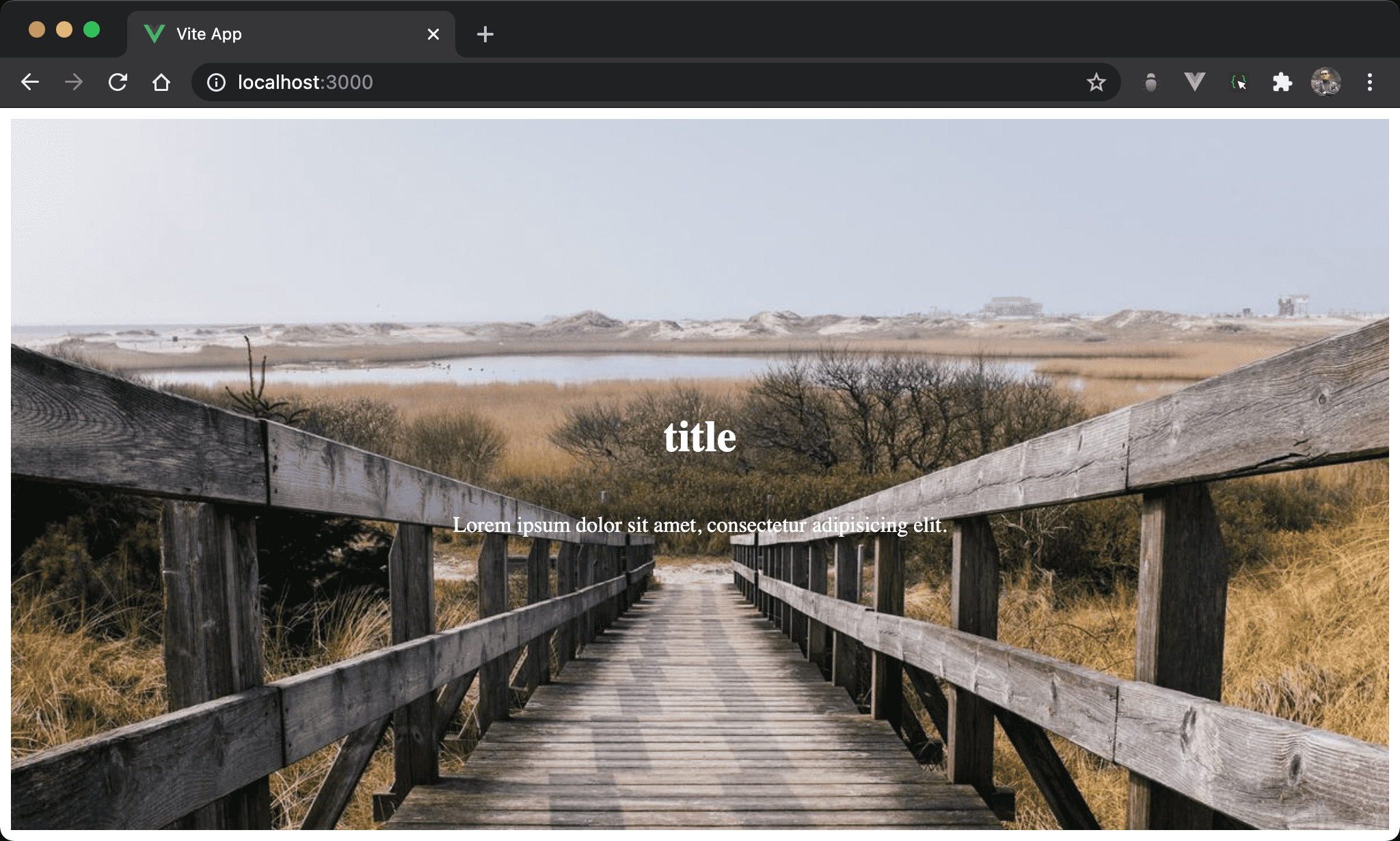Click the Lorem ipsum paragraph text

click(699, 525)
